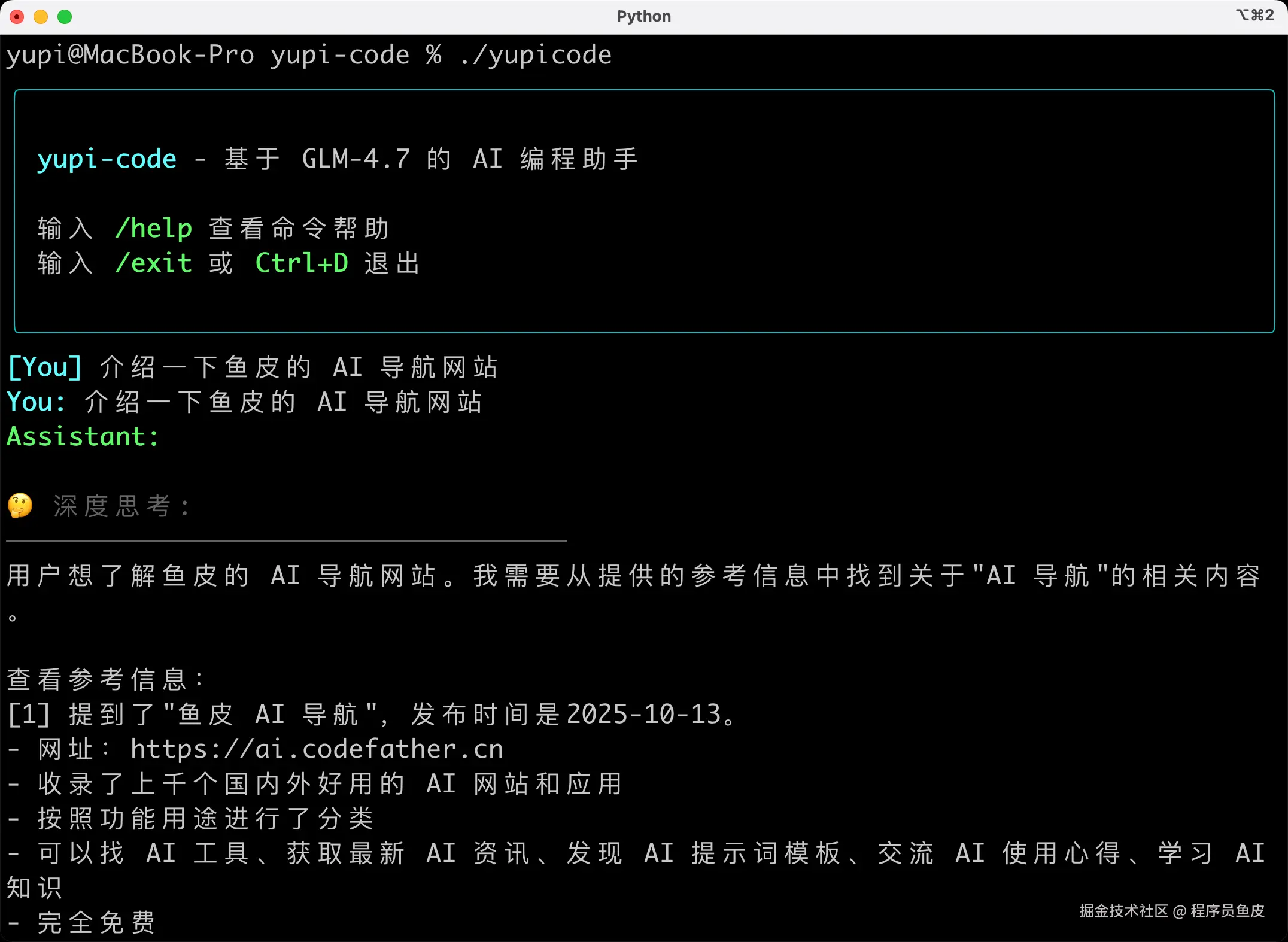Click the Assistant: label
The image size is (1288, 942).
tap(83, 437)
